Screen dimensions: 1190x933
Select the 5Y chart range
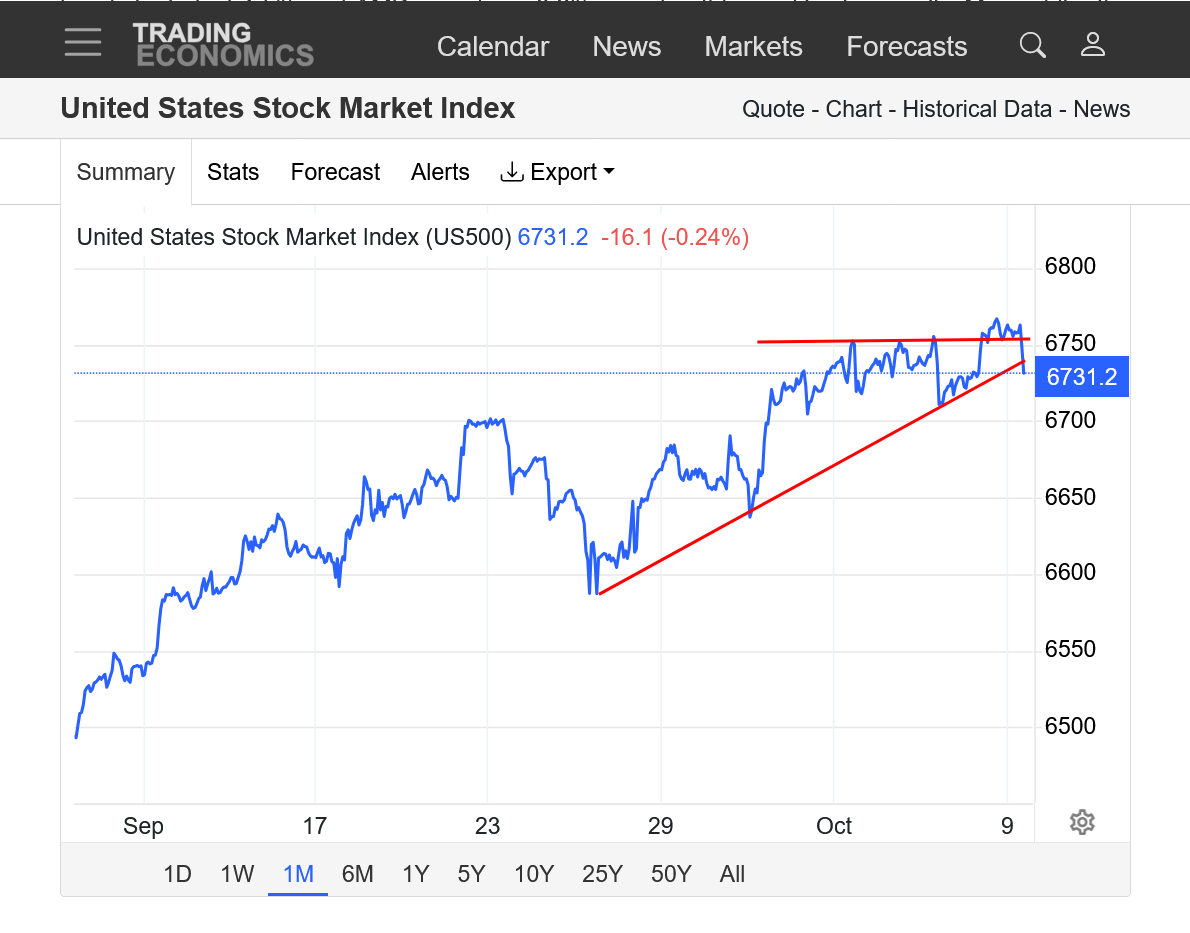tap(471, 874)
